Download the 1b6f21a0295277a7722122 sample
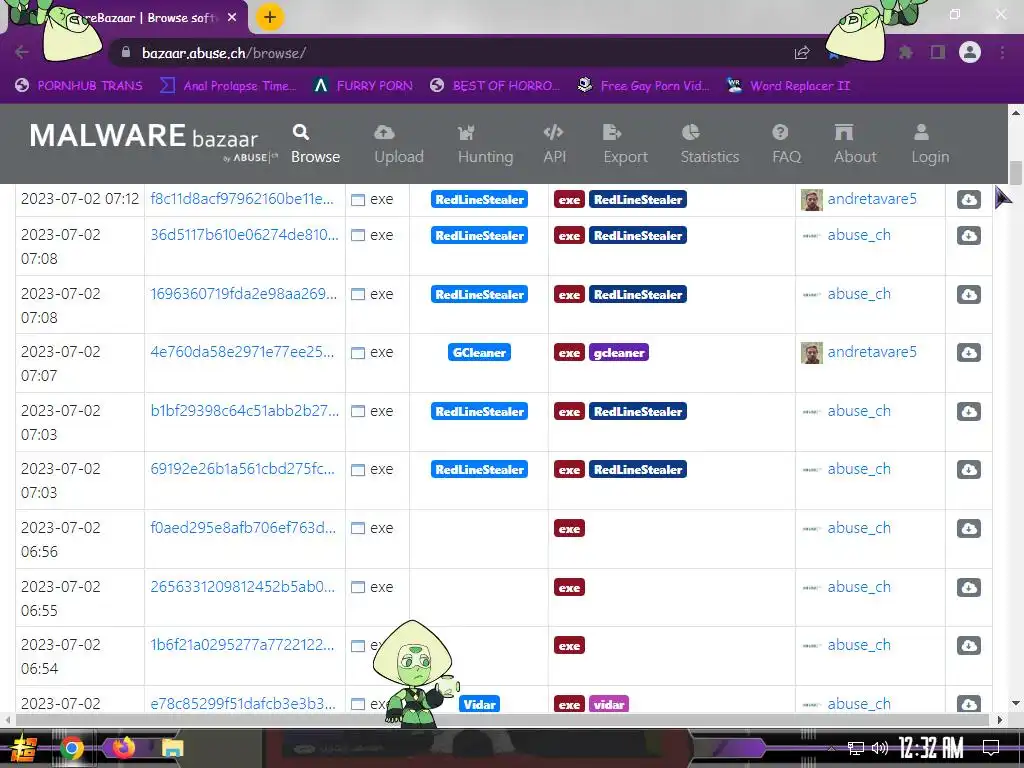The image size is (1024, 768). [x=968, y=645]
